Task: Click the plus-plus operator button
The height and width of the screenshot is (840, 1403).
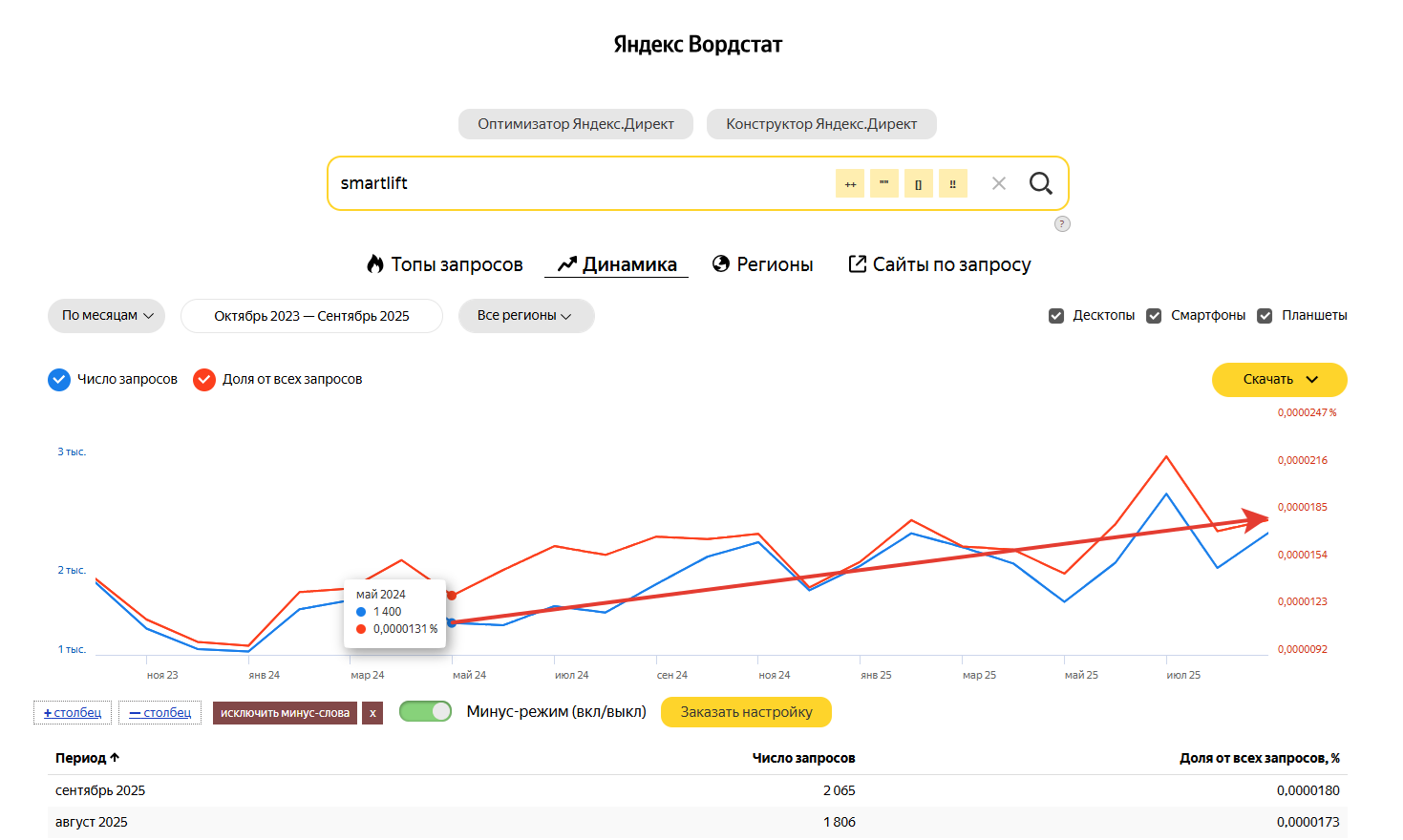Action: (849, 183)
